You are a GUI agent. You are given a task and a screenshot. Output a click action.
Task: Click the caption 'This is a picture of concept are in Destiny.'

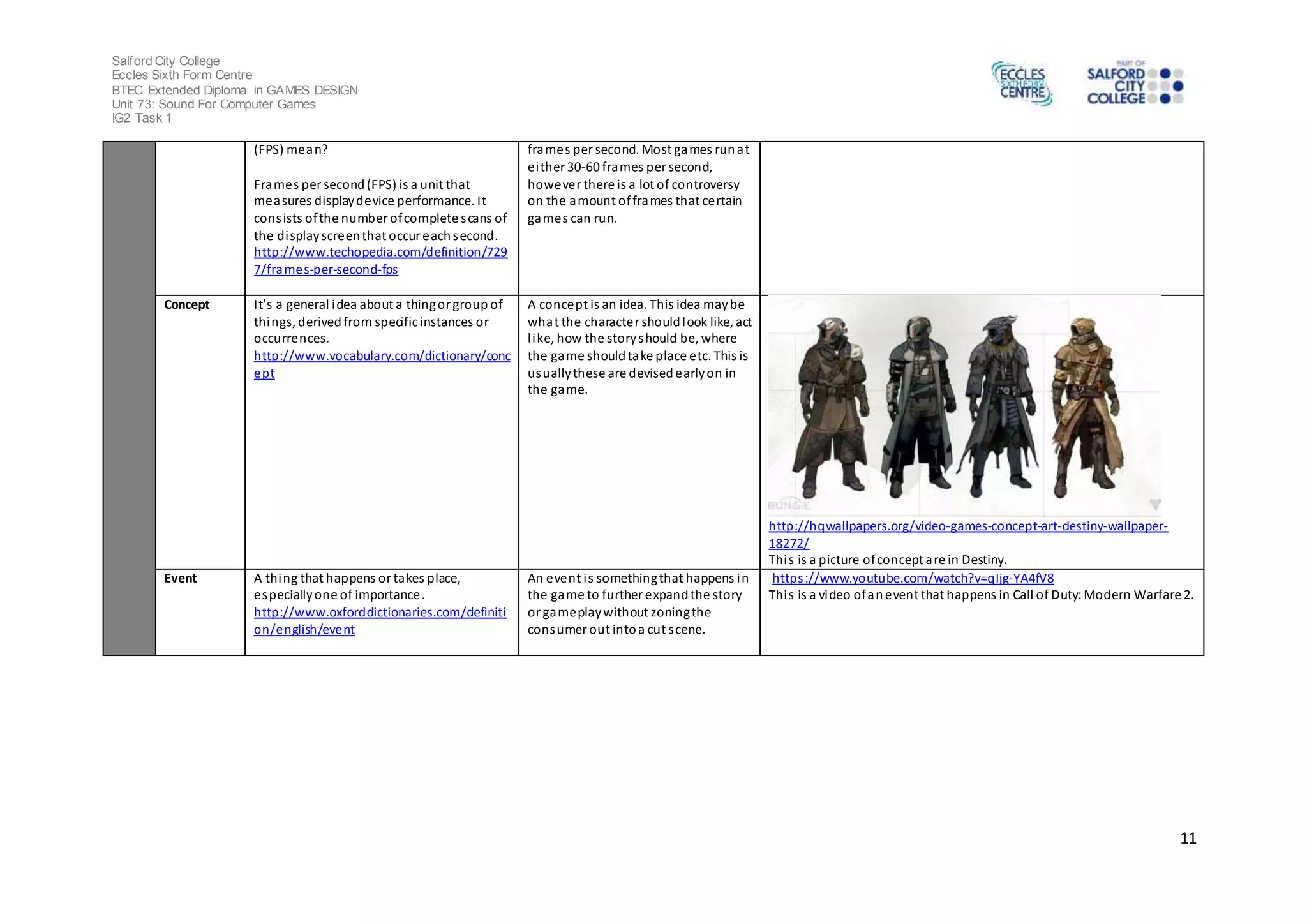tap(887, 560)
